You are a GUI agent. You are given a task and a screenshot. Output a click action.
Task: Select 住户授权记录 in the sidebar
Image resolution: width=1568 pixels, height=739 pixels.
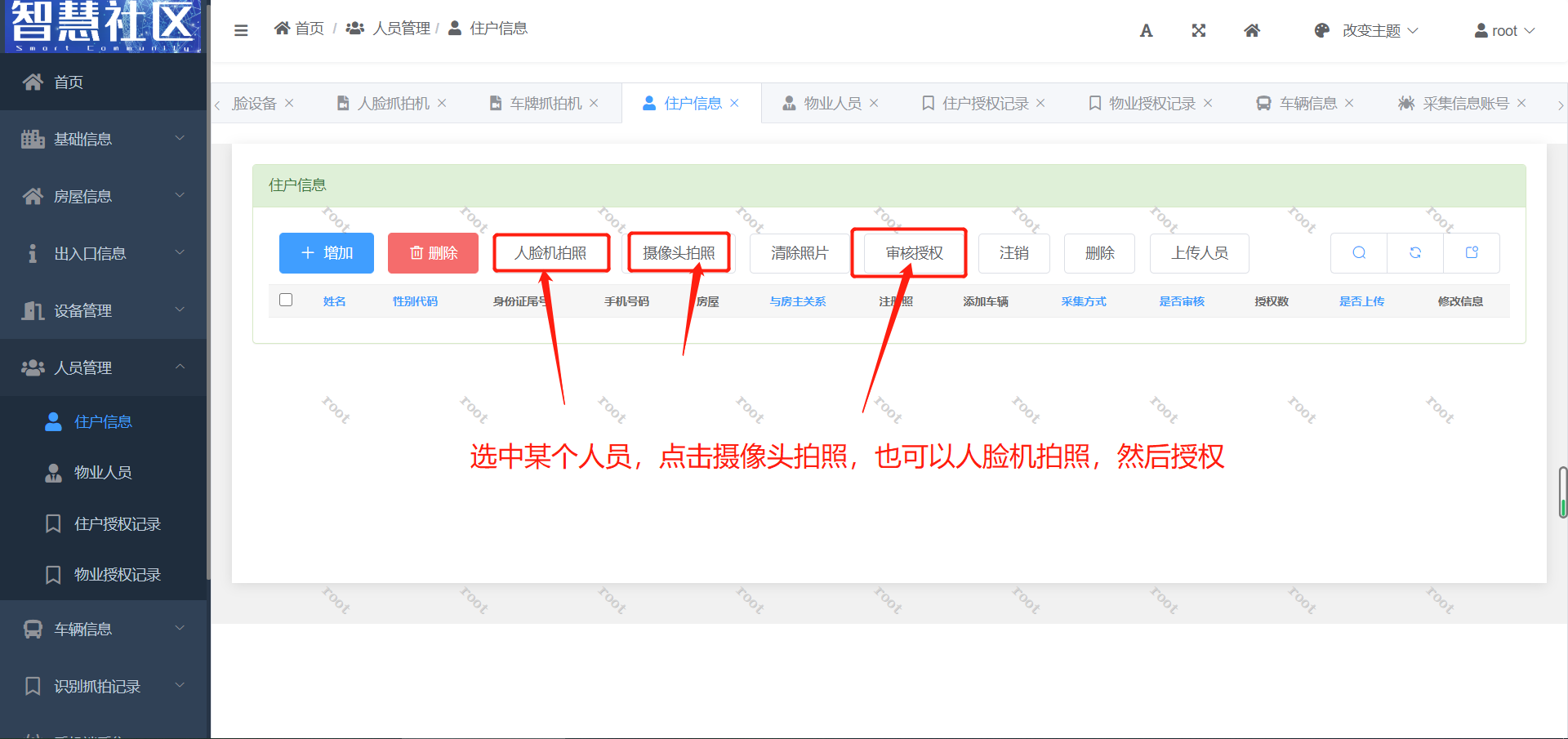(x=118, y=523)
